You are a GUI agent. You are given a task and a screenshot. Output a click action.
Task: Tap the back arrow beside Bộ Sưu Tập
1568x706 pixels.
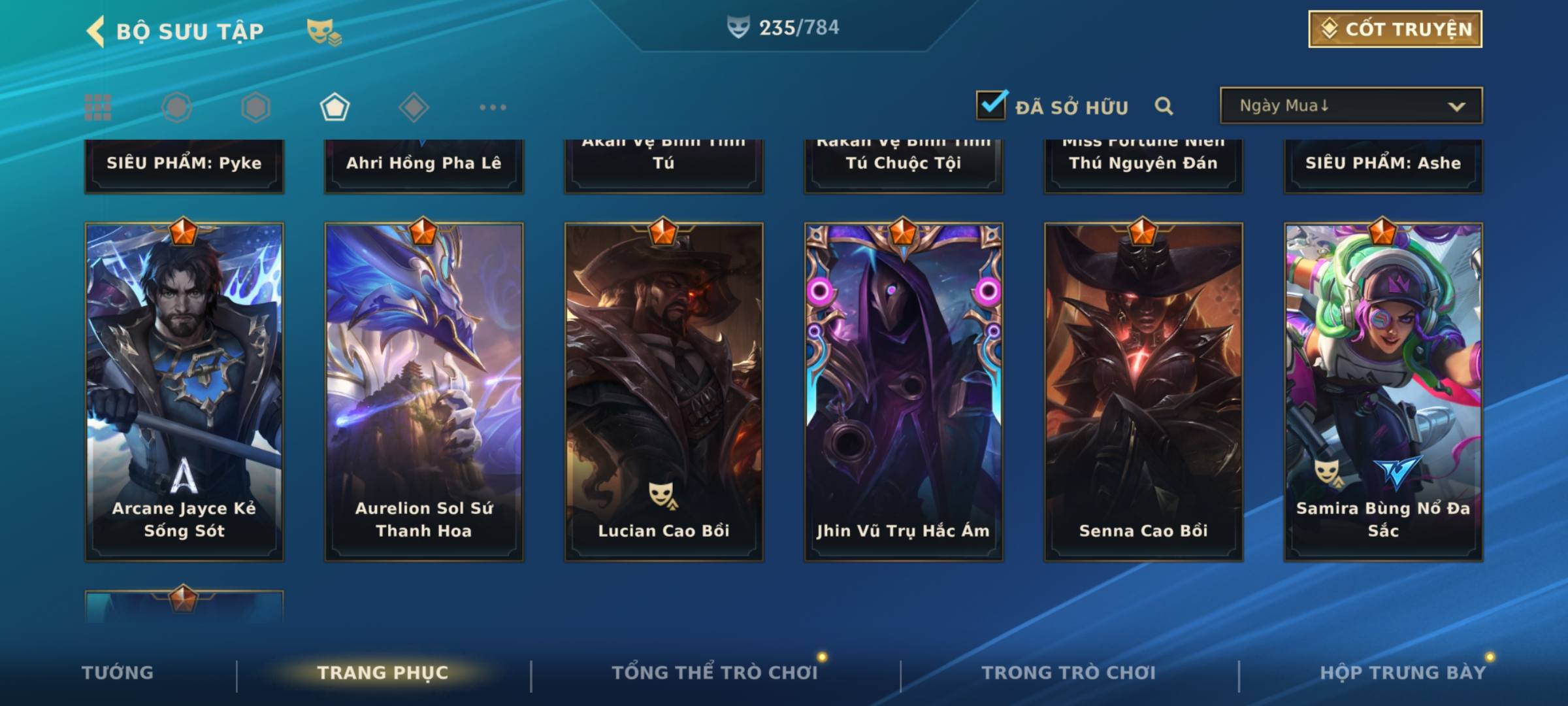tap(95, 31)
